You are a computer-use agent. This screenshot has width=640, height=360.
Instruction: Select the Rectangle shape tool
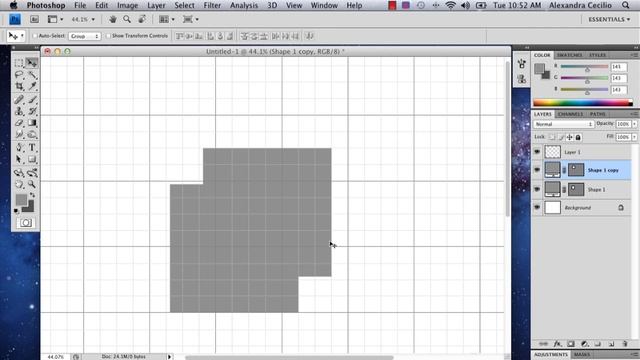coord(32,159)
